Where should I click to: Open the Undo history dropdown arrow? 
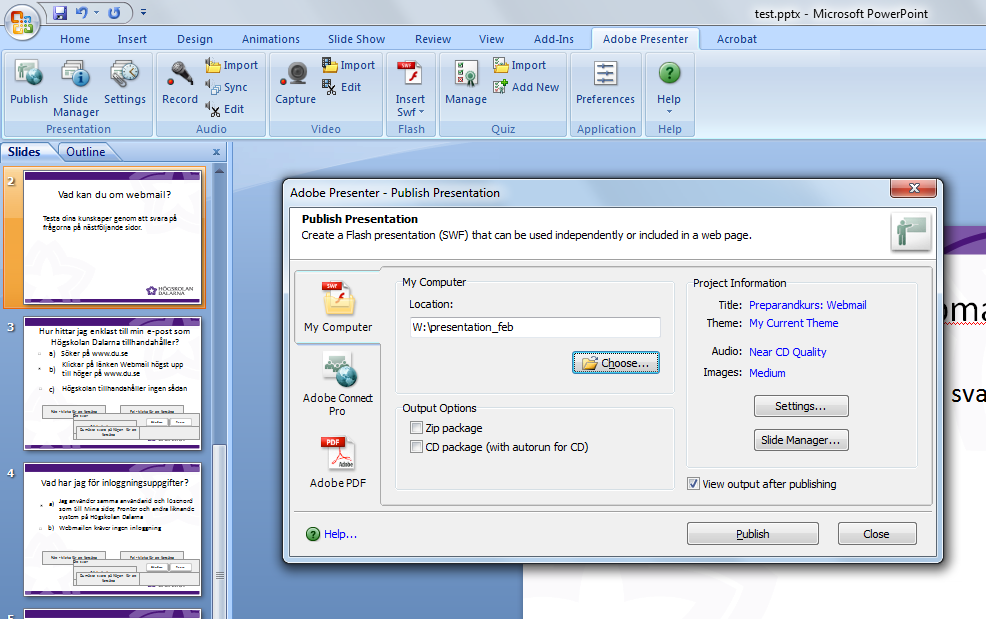point(96,13)
